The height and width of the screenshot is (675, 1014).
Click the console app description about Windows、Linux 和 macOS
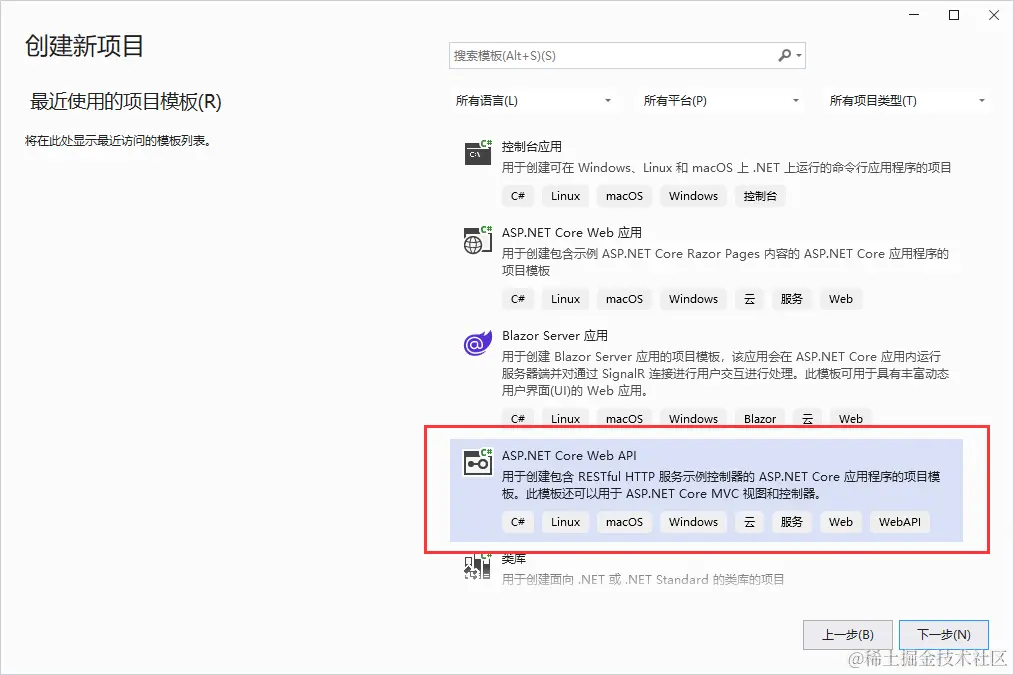(x=726, y=168)
